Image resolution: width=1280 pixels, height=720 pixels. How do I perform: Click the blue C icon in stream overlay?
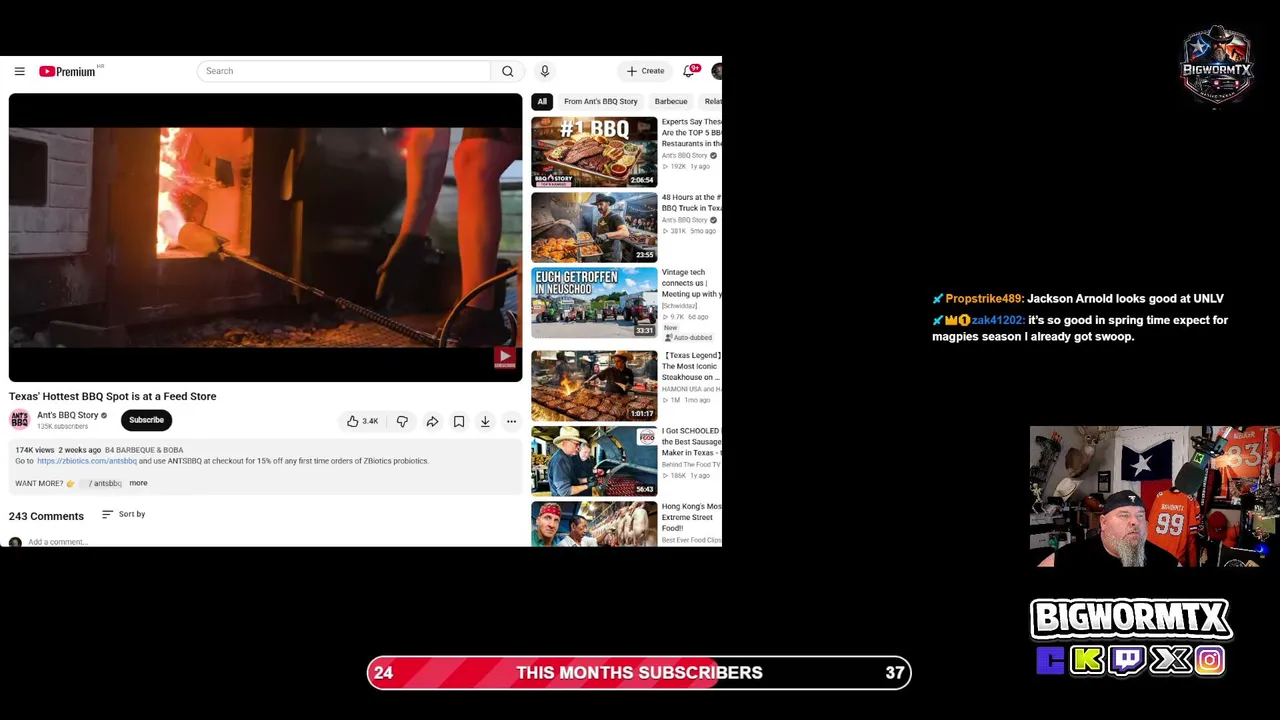coord(1049,660)
